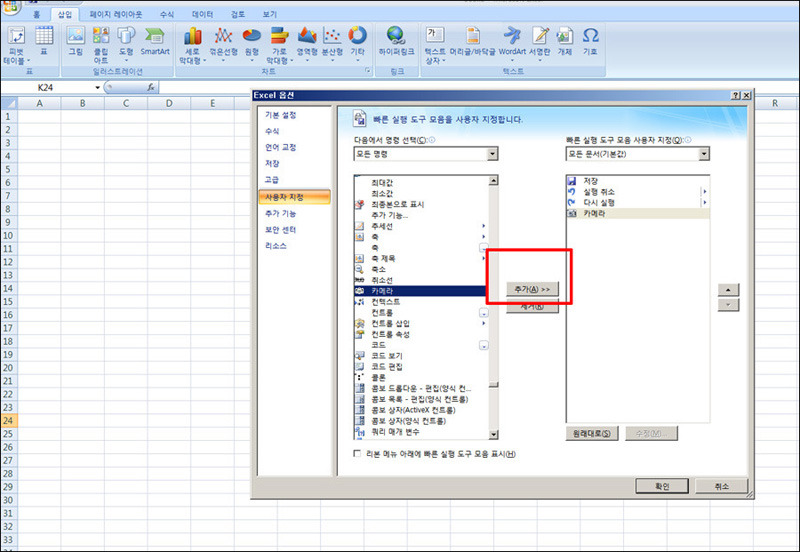
Task: Expand the 다시 실행 arrow in right list
Action: 705,203
